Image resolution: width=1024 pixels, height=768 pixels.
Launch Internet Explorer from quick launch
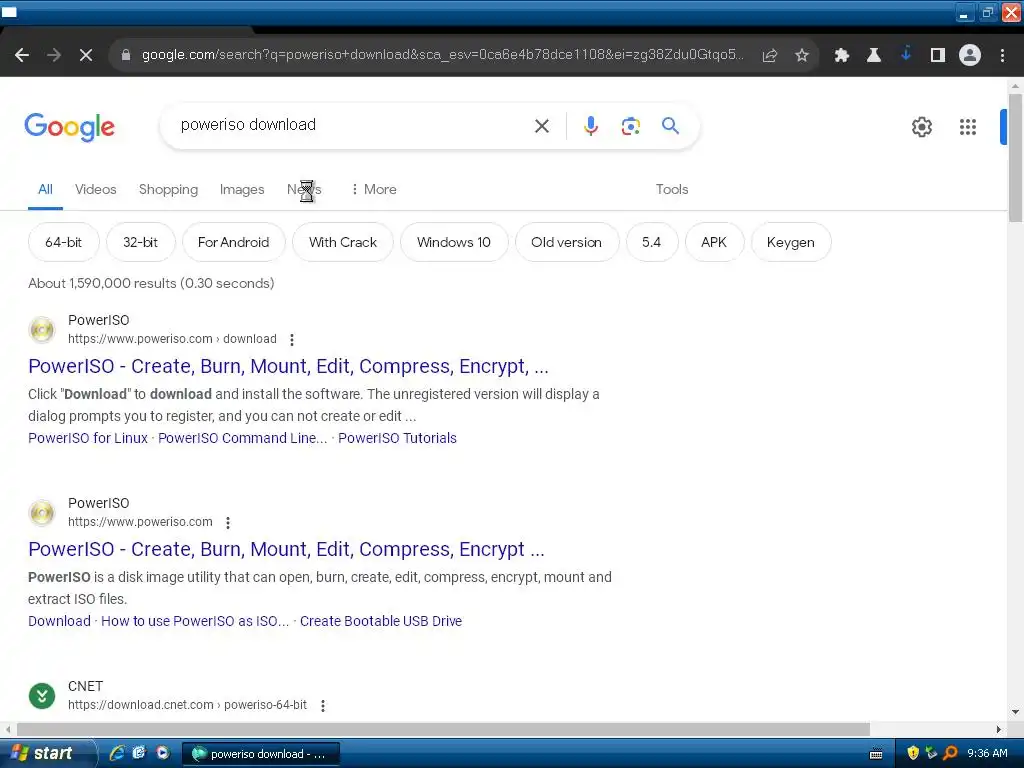point(117,753)
